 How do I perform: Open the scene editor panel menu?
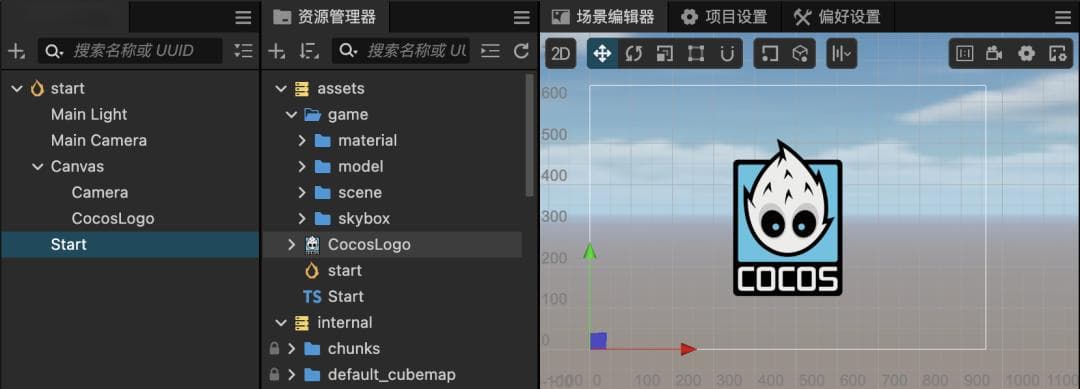1063,17
